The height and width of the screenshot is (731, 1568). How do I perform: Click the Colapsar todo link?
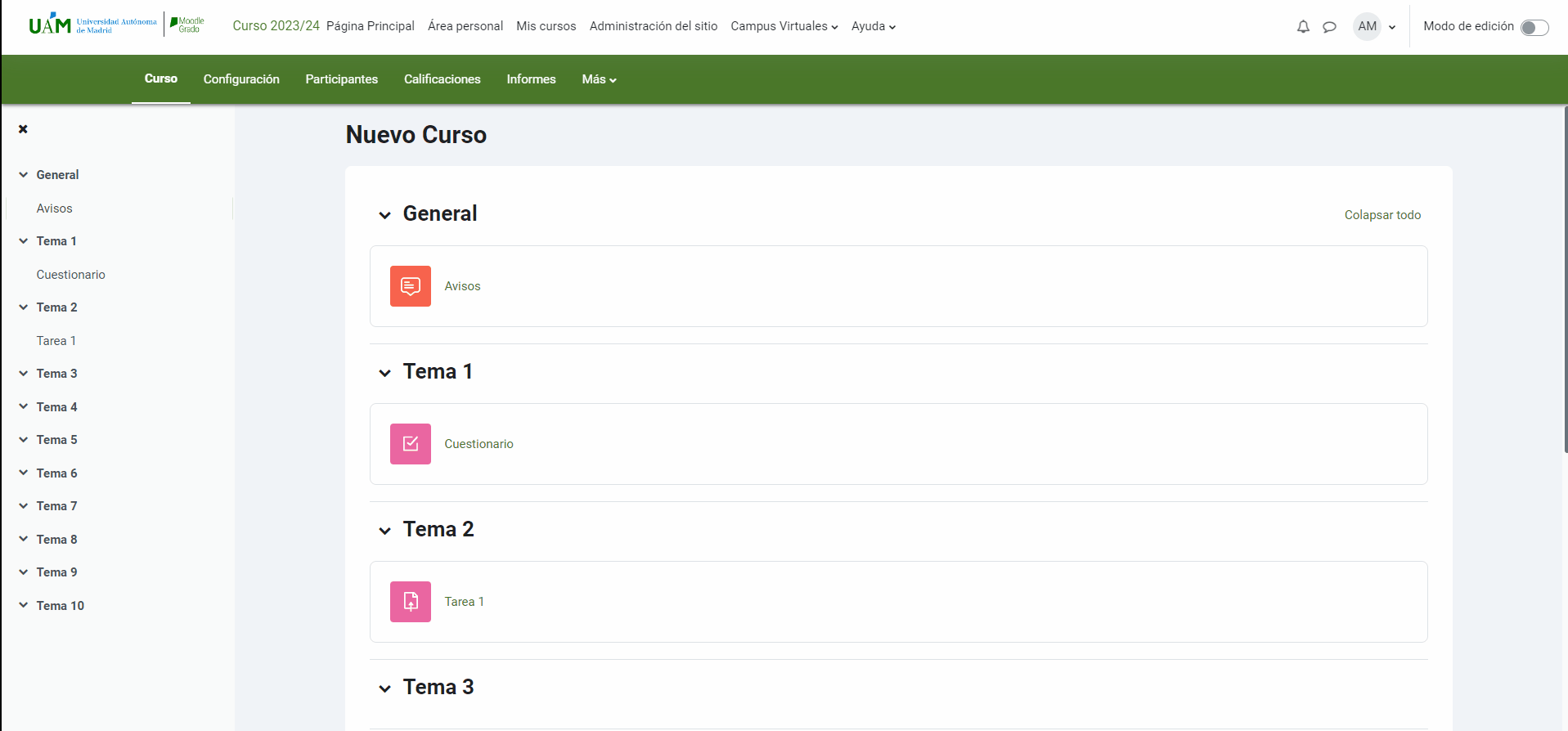(x=1382, y=215)
